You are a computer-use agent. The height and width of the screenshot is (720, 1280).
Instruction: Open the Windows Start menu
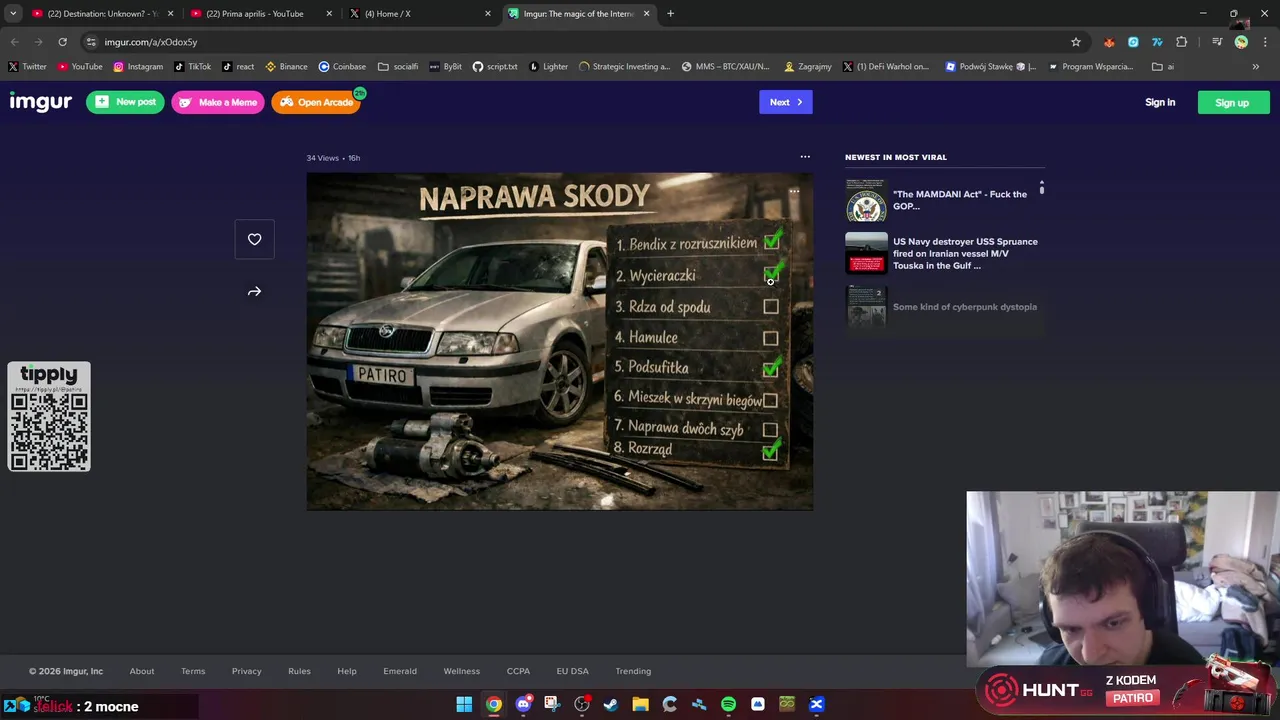[x=464, y=704]
